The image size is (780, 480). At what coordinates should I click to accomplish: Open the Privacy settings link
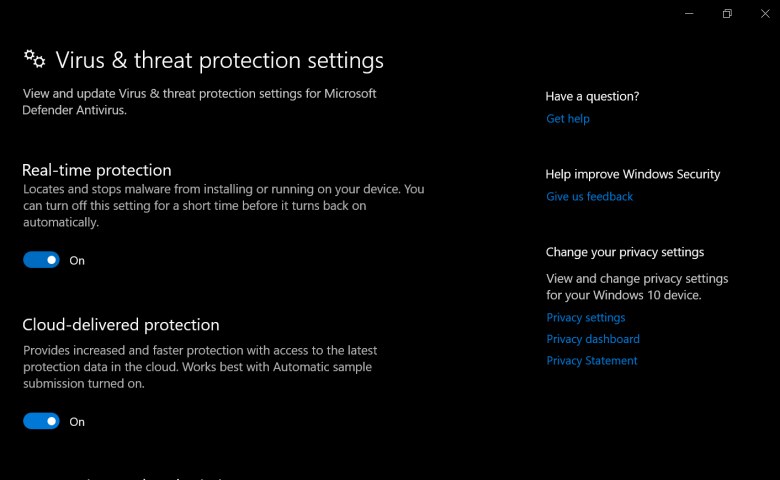[585, 317]
